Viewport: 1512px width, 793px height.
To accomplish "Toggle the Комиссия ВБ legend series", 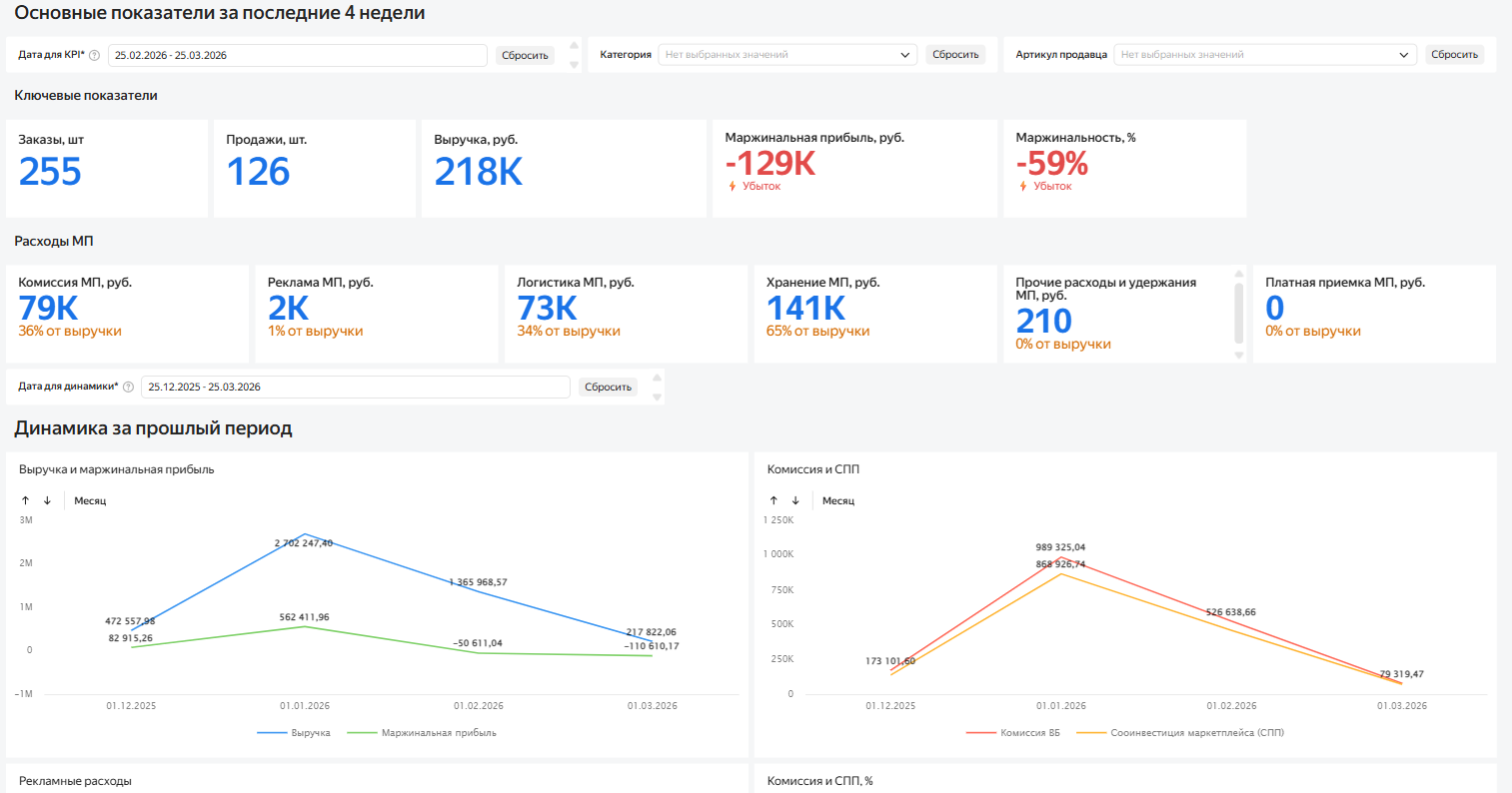I will click(x=1013, y=733).
